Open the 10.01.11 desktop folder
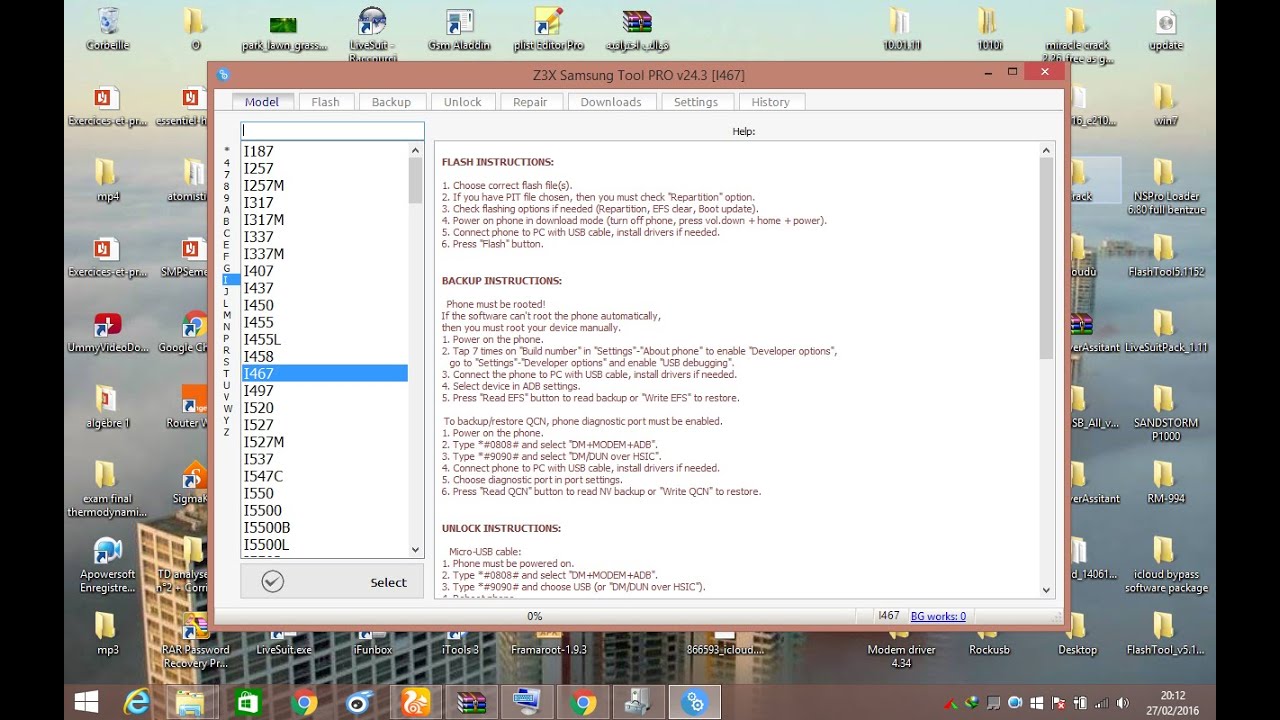Screen dimensions: 1280x720 [901, 30]
